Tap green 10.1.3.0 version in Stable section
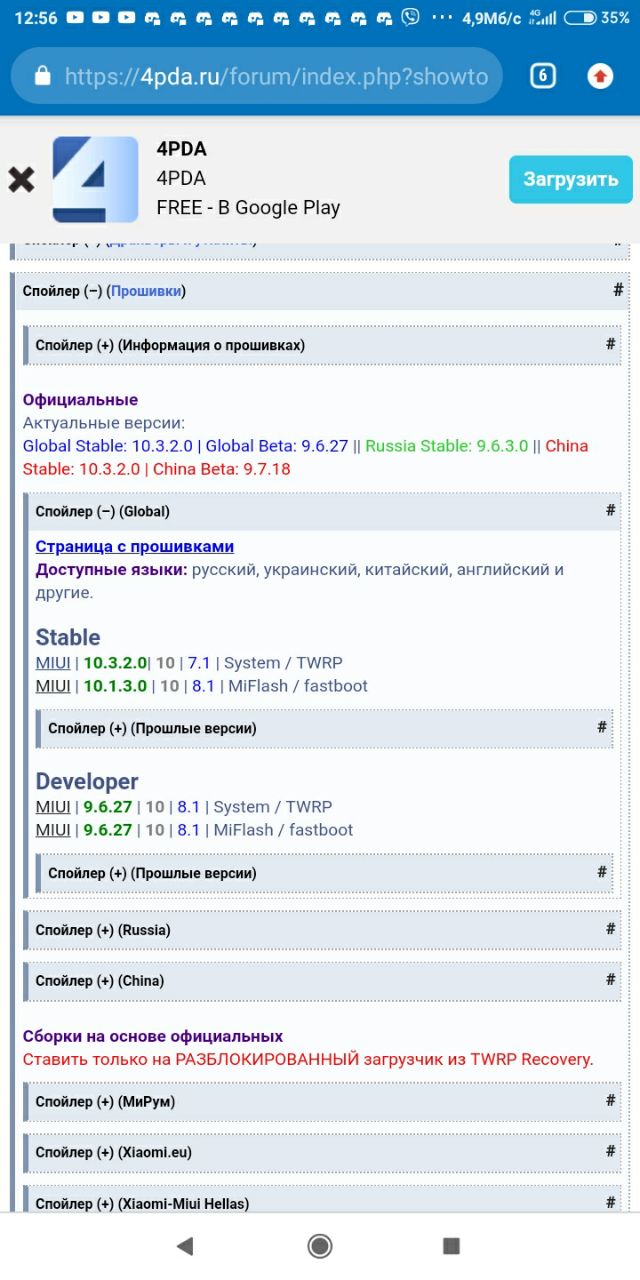The image size is (640, 1280). click(x=115, y=686)
